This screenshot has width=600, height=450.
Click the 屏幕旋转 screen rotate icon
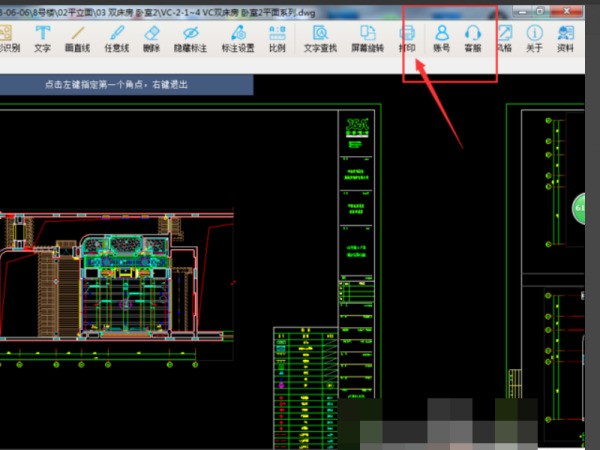[367, 38]
